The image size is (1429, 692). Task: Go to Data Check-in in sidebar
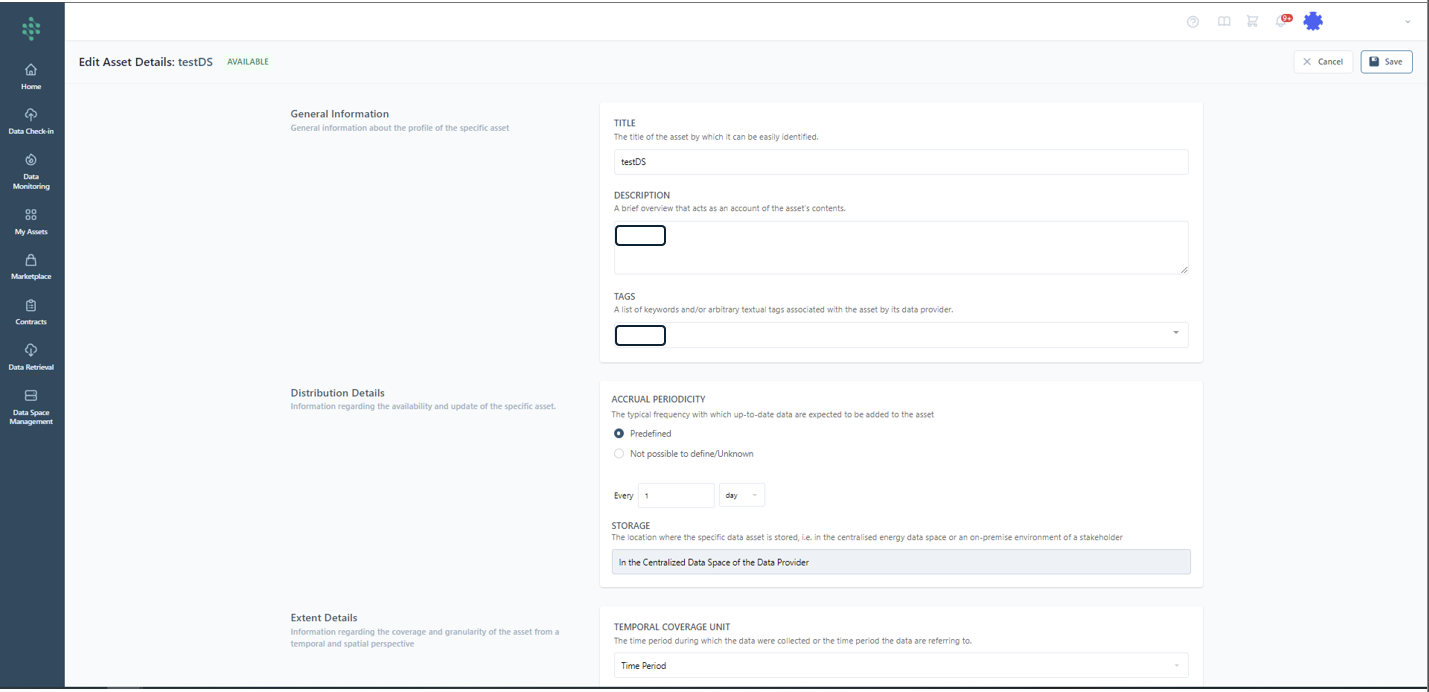coord(31,121)
